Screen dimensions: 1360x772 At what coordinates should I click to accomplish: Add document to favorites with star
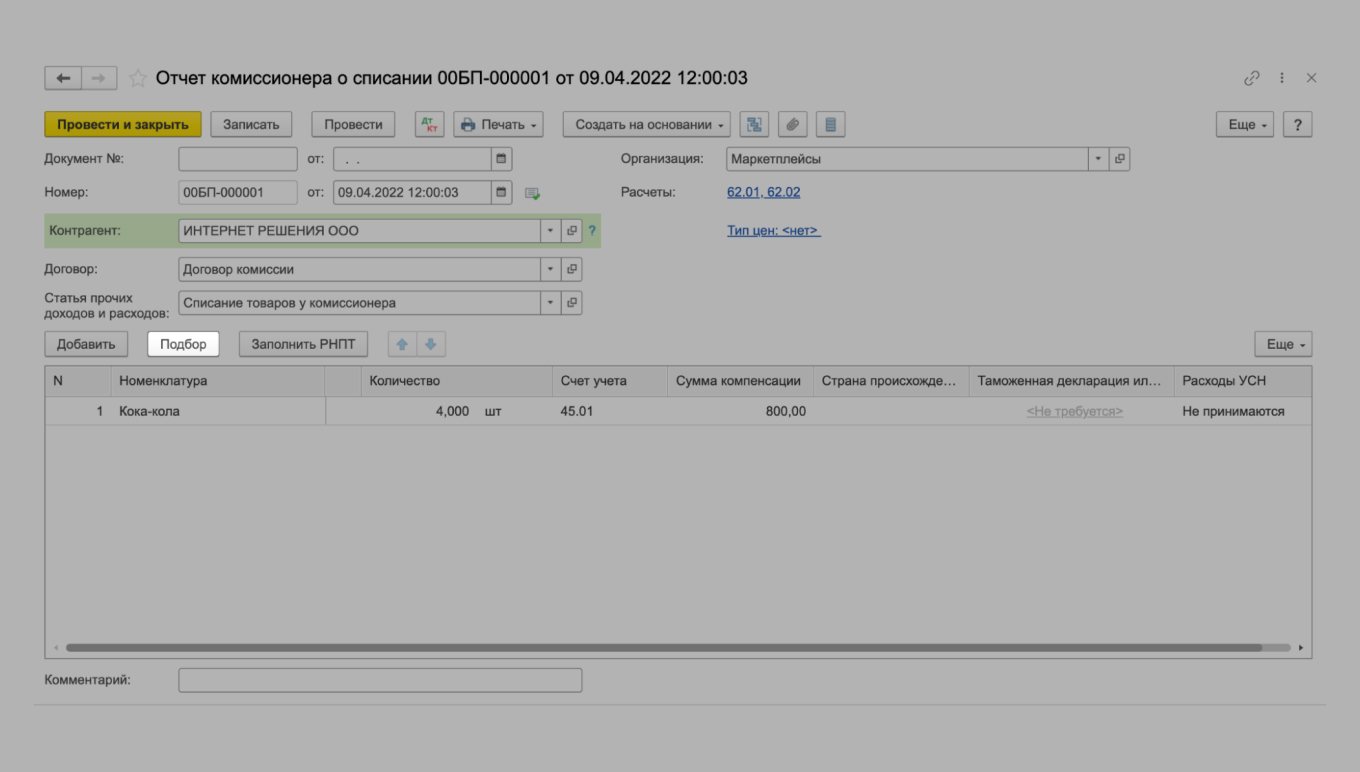click(x=138, y=78)
